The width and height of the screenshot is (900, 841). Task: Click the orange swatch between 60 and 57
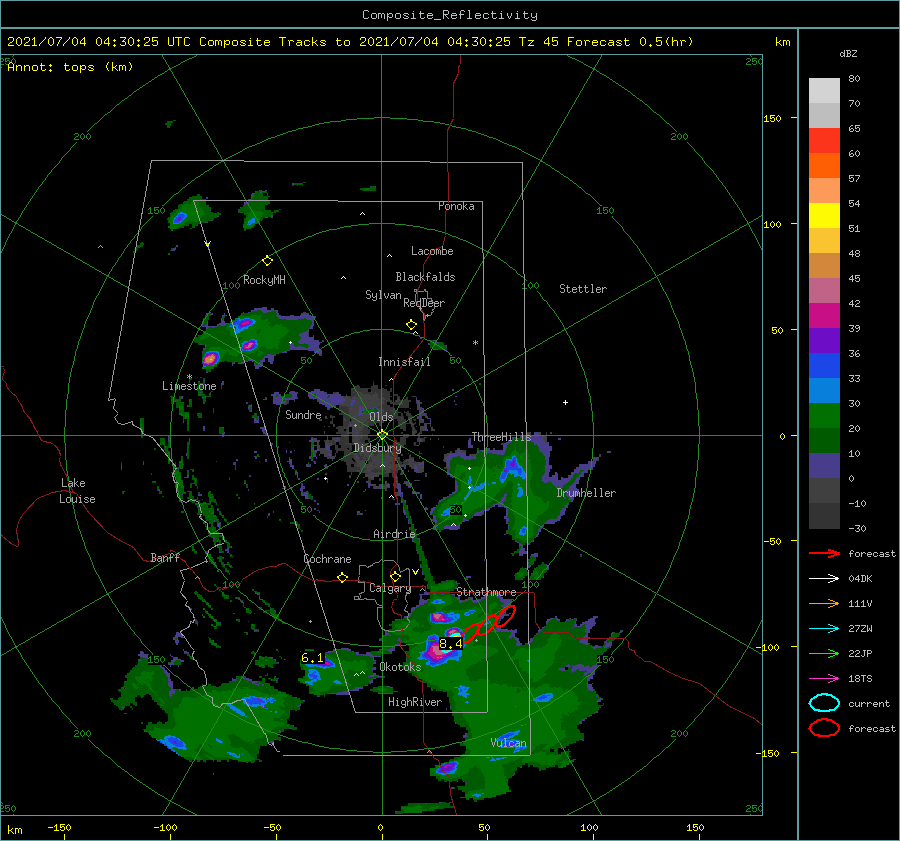click(824, 166)
